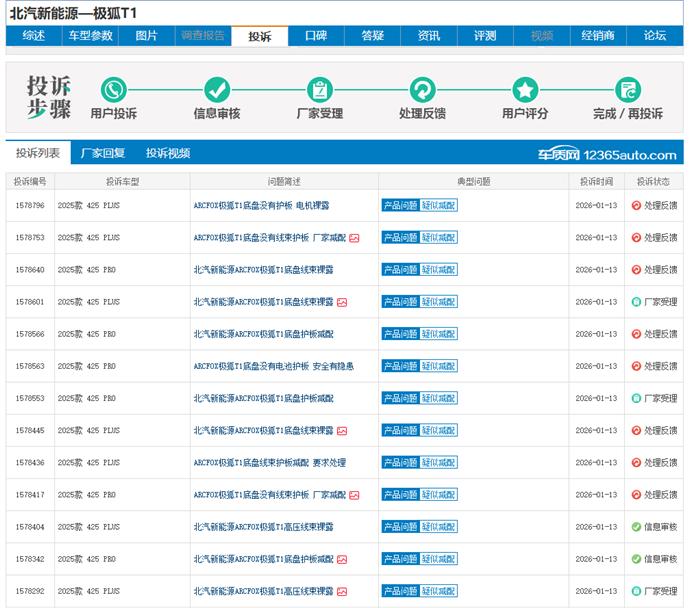This screenshot has height=608, width=700.
Task: Click the 处理反馈 refresh step icon
Action: [x=423, y=90]
